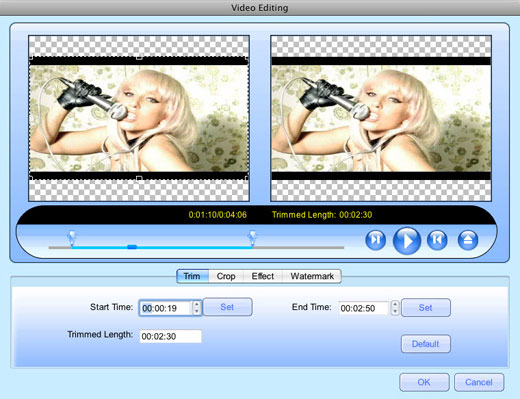The width and height of the screenshot is (520, 399).
Task: Click the blue playhead on seek bar
Action: click(132, 247)
